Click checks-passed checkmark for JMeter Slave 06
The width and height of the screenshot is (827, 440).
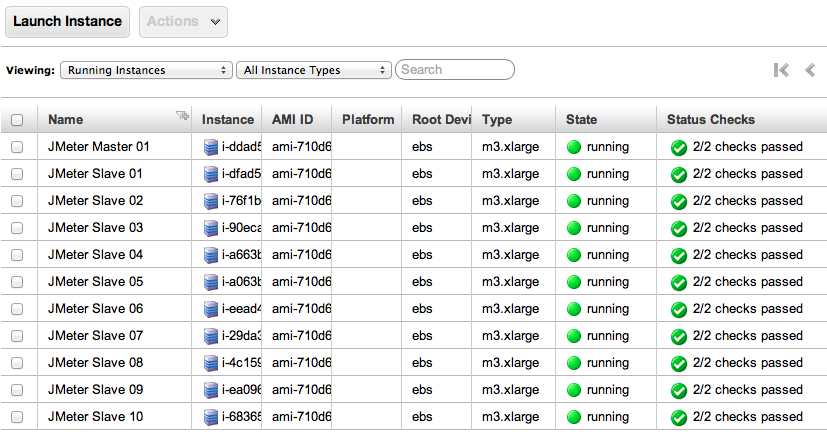679,310
